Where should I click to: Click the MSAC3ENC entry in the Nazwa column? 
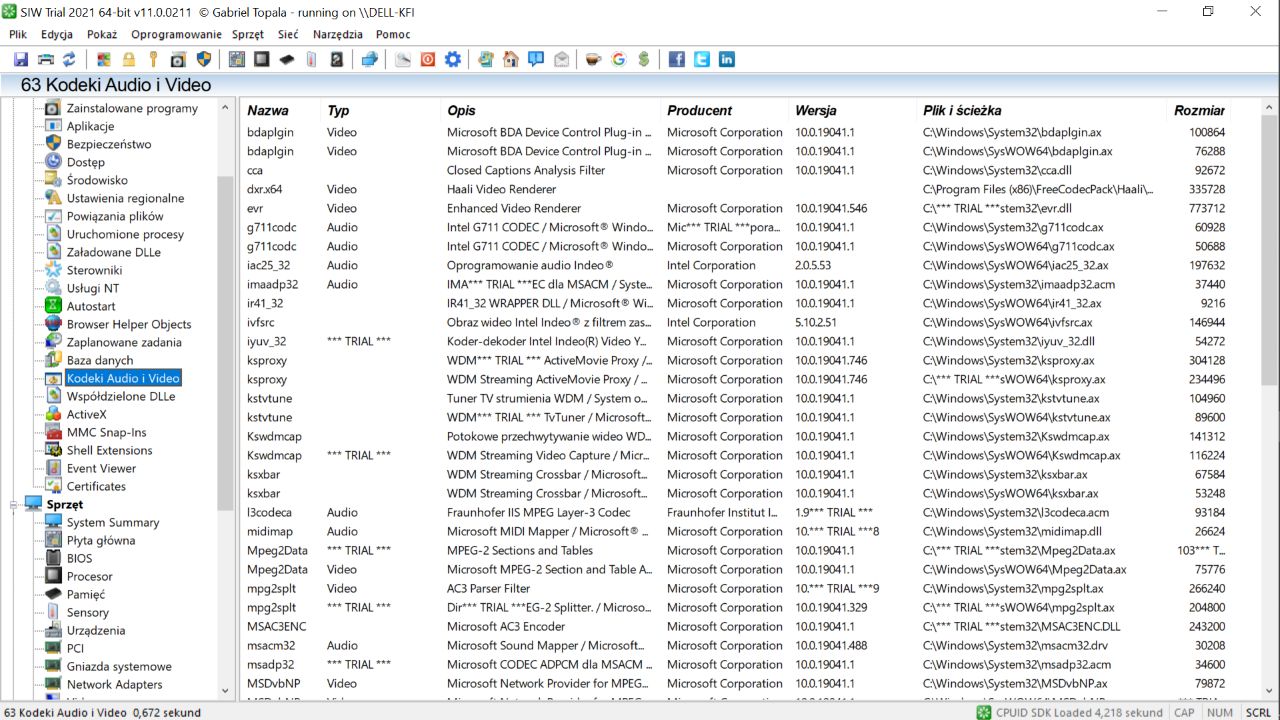pyautogui.click(x=277, y=626)
